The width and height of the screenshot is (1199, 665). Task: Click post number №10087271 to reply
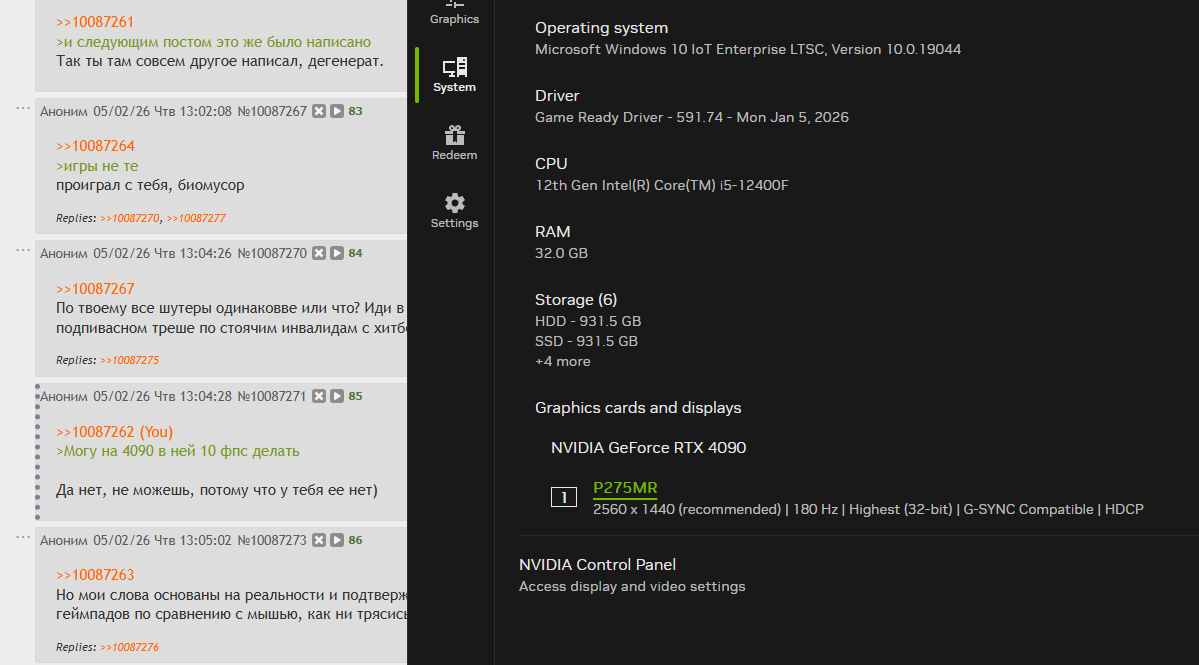pyautogui.click(x=272, y=396)
